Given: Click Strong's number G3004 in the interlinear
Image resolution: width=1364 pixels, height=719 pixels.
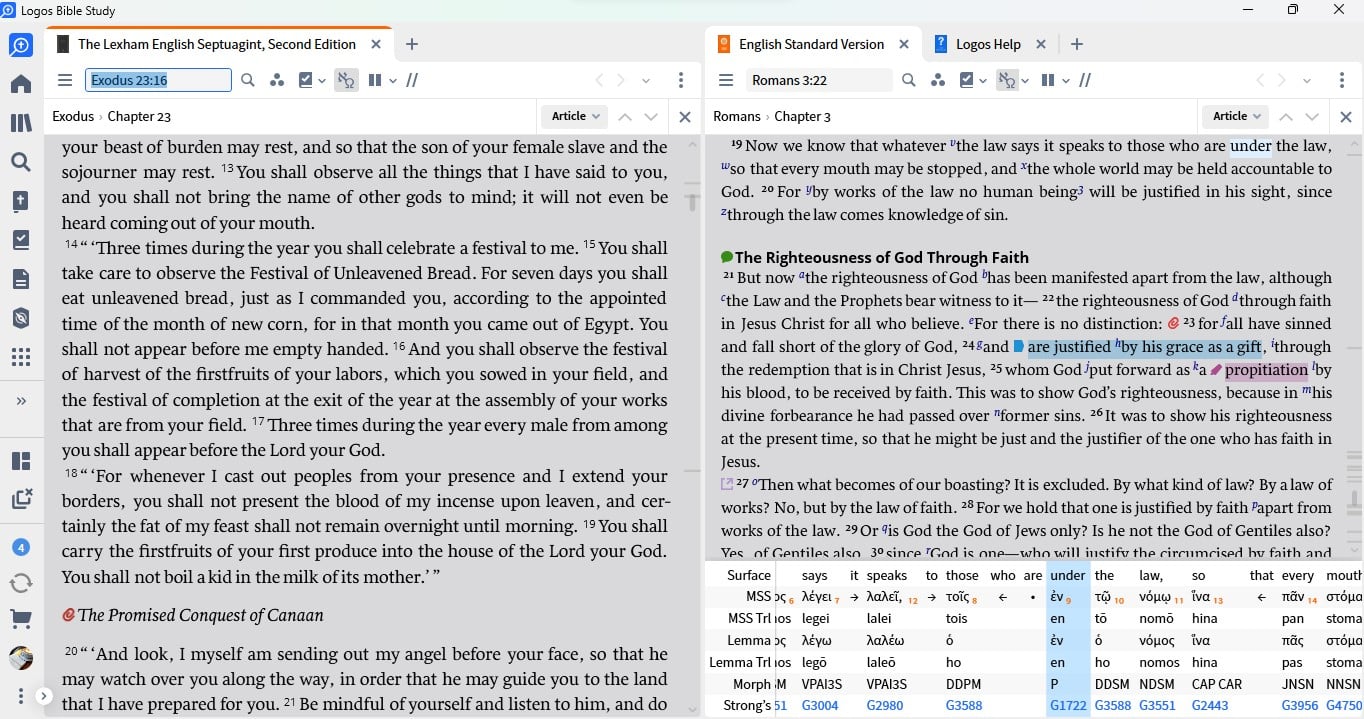Looking at the screenshot, I should 820,706.
